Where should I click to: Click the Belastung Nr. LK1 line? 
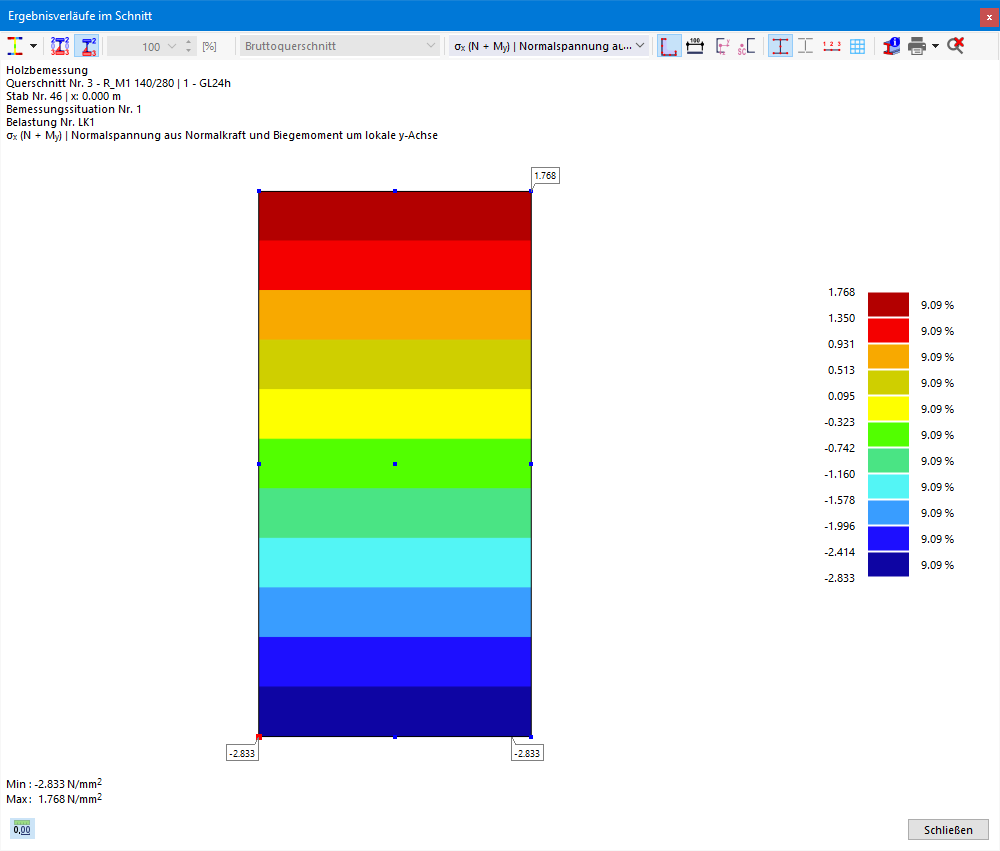point(50,122)
